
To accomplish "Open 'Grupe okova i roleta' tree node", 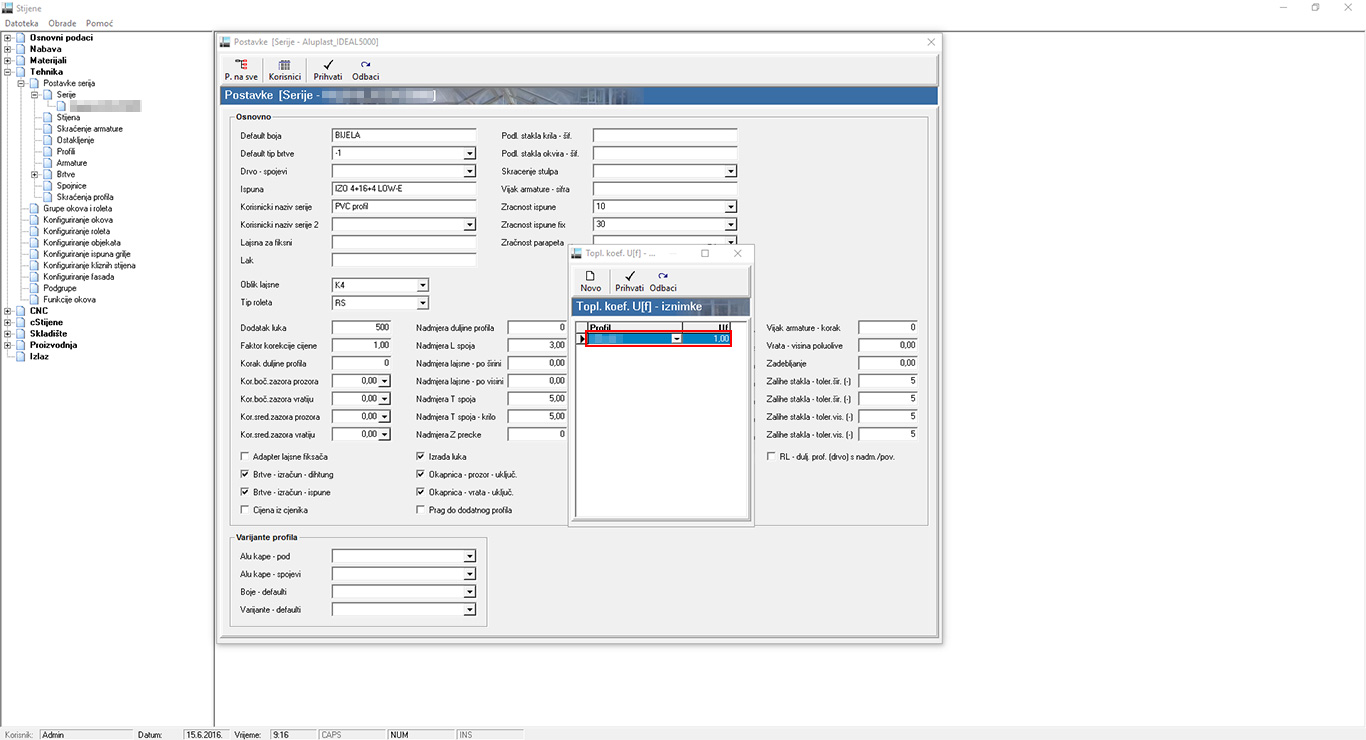I will [x=77, y=208].
